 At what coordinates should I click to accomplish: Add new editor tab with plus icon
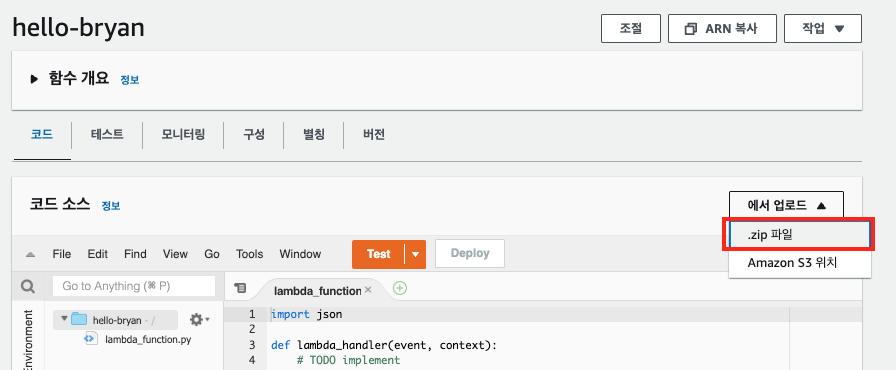click(400, 289)
